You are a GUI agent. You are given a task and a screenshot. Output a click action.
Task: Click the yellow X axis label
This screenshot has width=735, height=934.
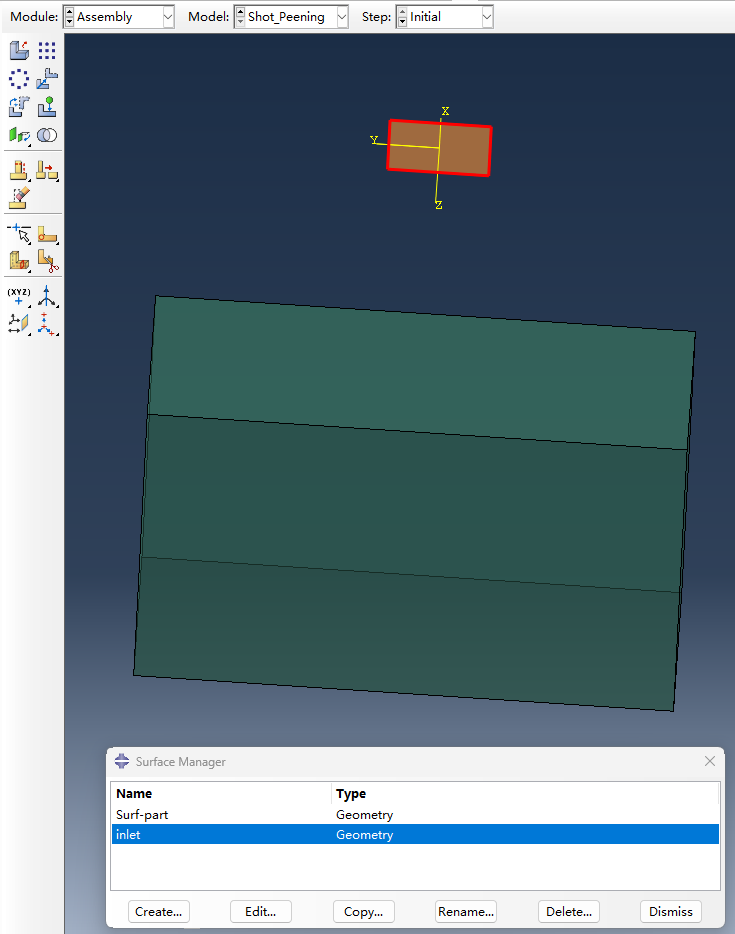click(x=446, y=111)
